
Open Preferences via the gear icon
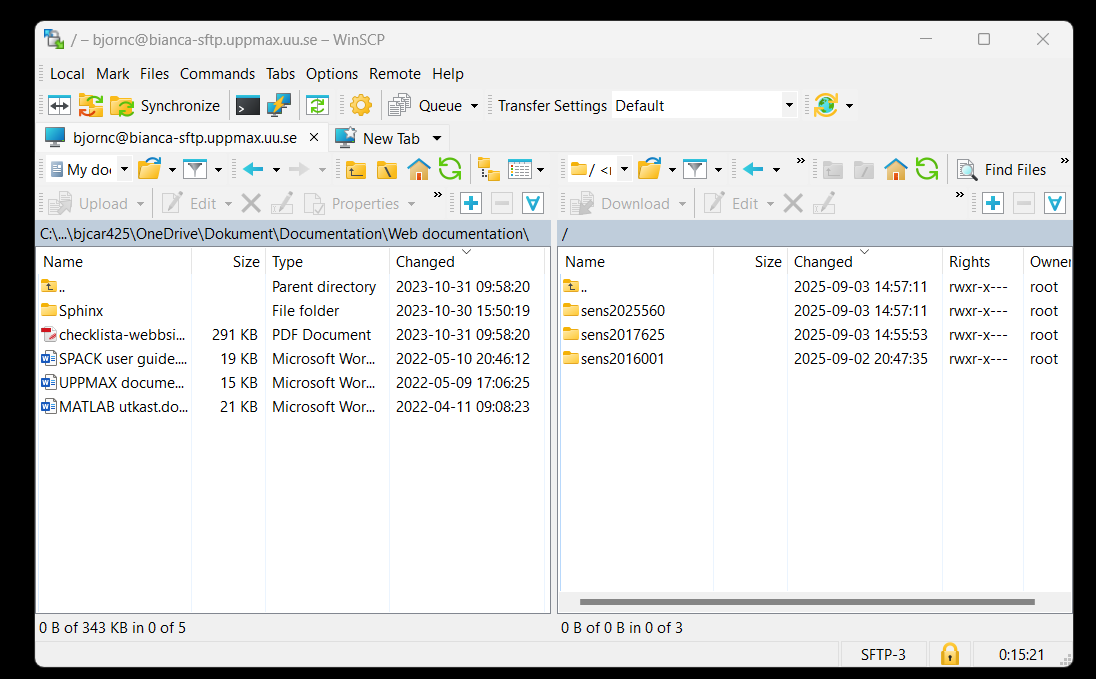362,105
